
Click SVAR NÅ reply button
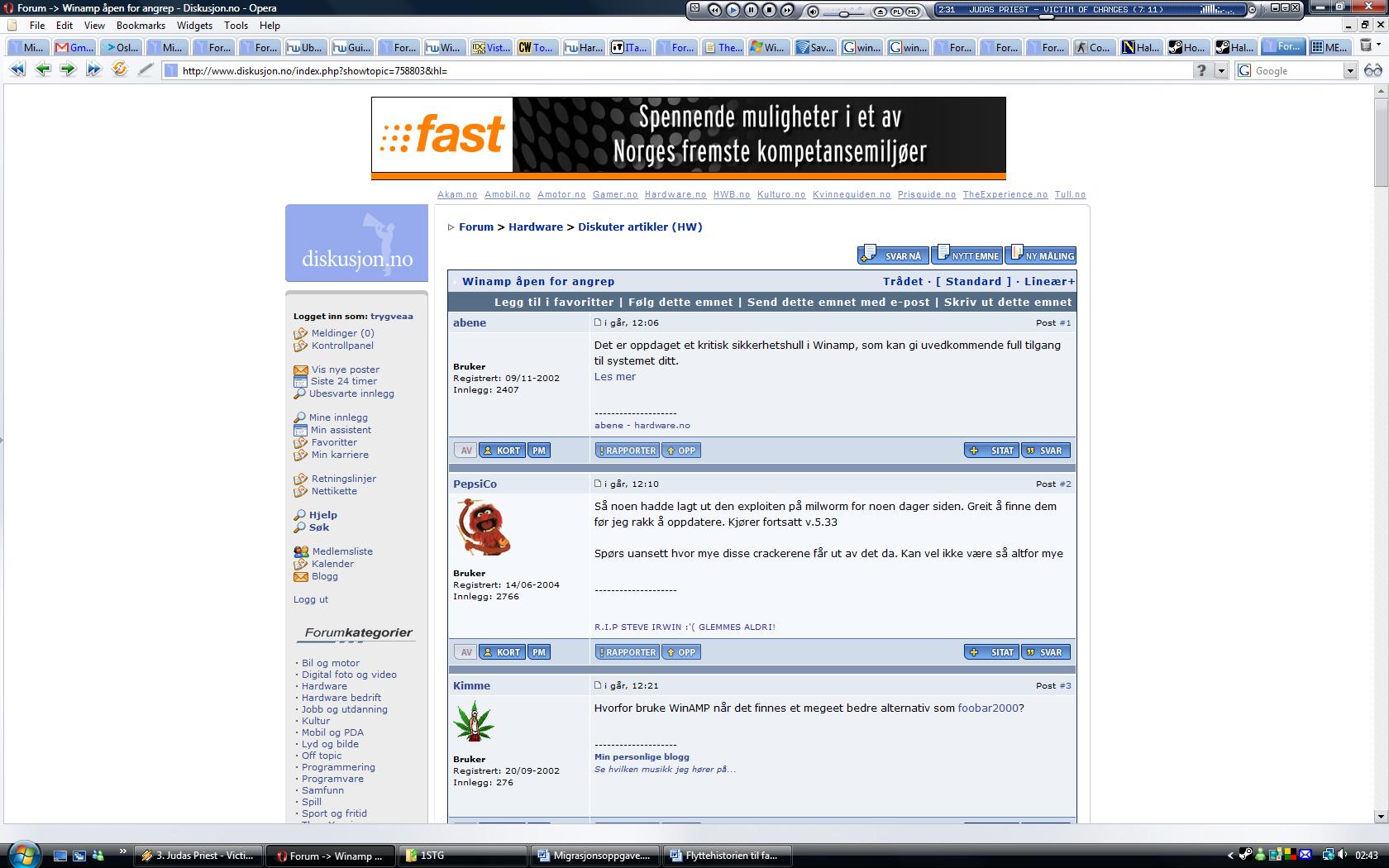pos(892,255)
